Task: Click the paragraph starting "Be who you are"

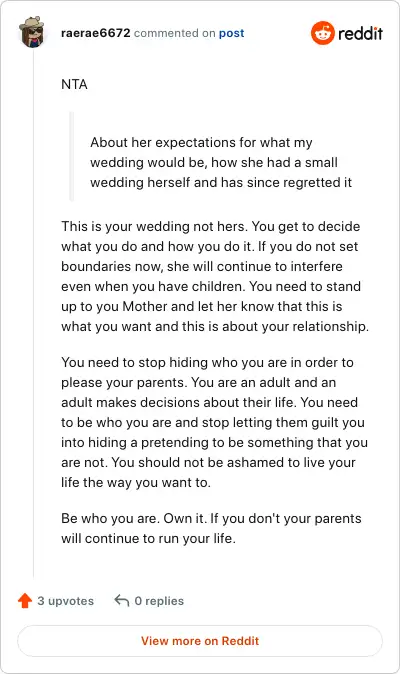Action: tap(211, 528)
